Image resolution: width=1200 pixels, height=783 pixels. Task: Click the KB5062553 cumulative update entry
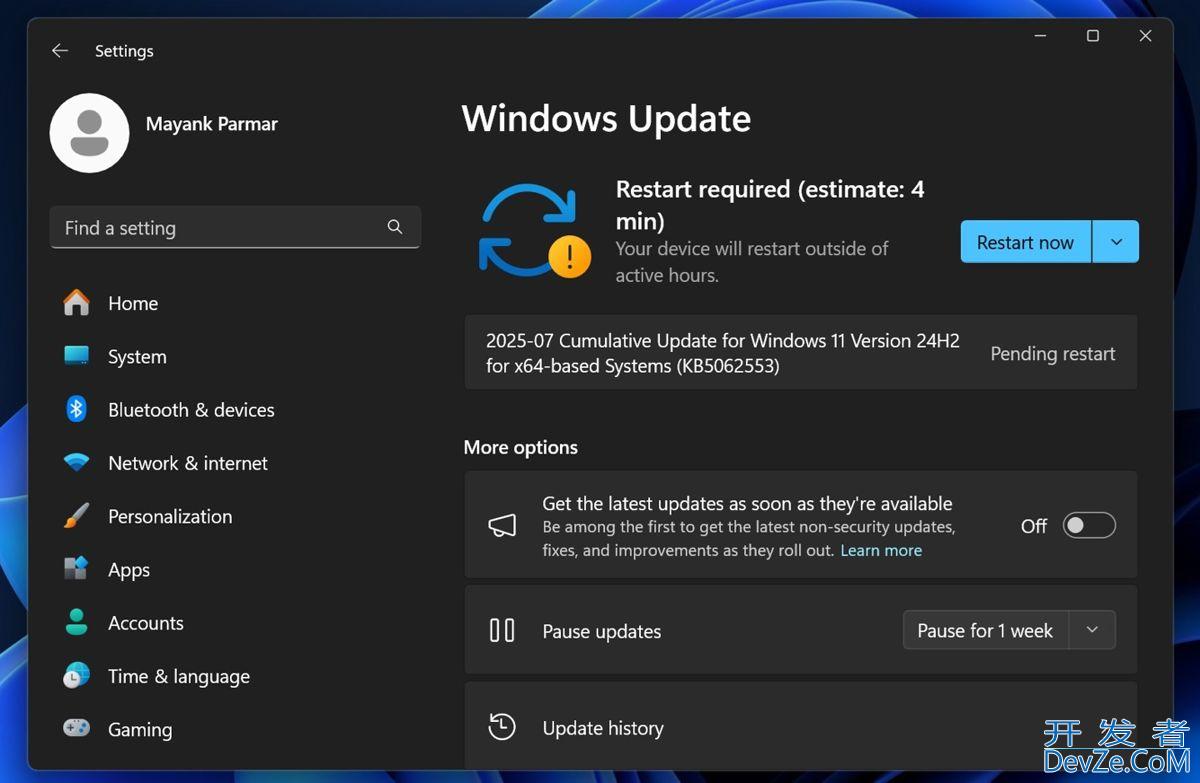coord(801,352)
